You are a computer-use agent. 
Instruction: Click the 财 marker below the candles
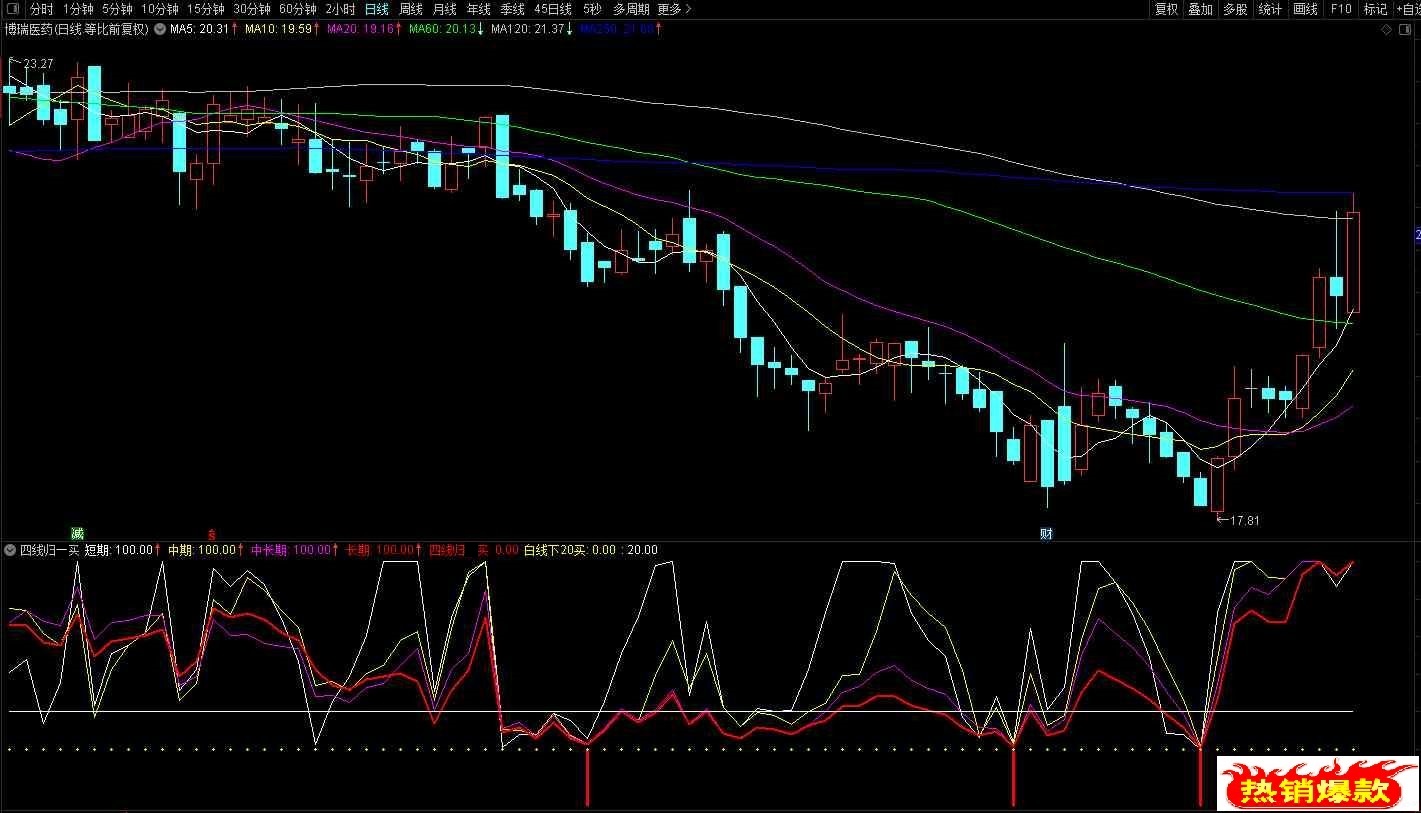click(x=1046, y=533)
